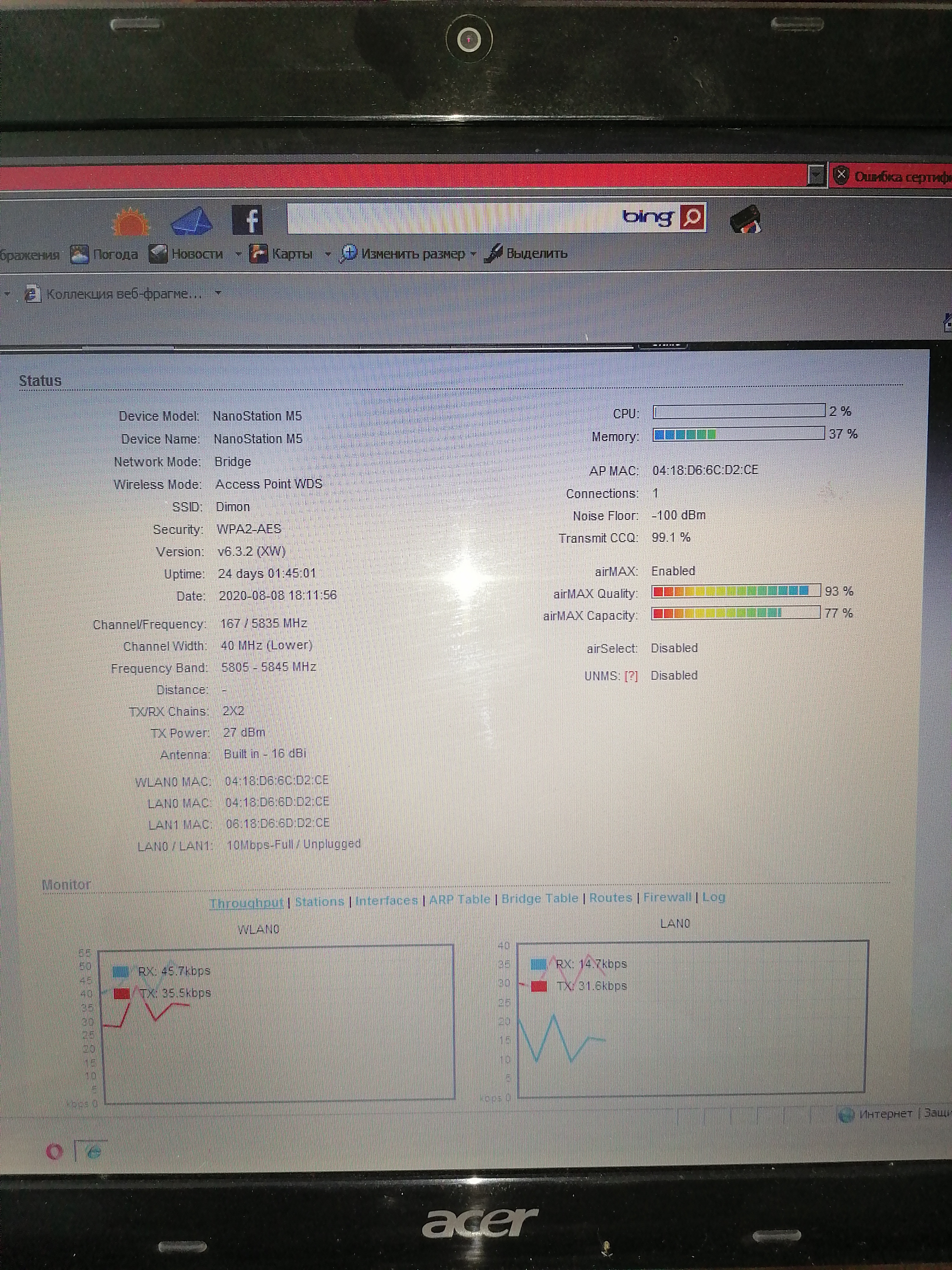952x1270 pixels.
Task: Select AP MAC value 04:18:D6:6C:D2:CE
Action: pos(705,470)
